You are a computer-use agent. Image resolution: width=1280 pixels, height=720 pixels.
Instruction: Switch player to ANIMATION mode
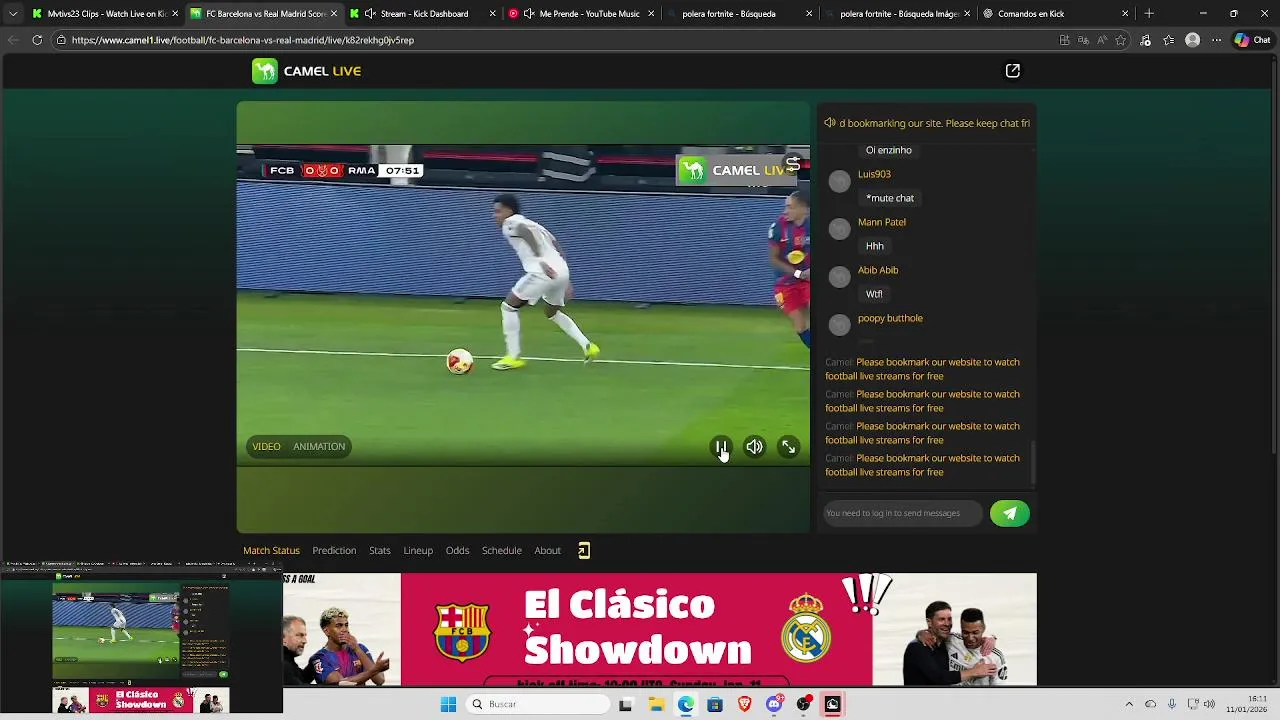point(319,447)
